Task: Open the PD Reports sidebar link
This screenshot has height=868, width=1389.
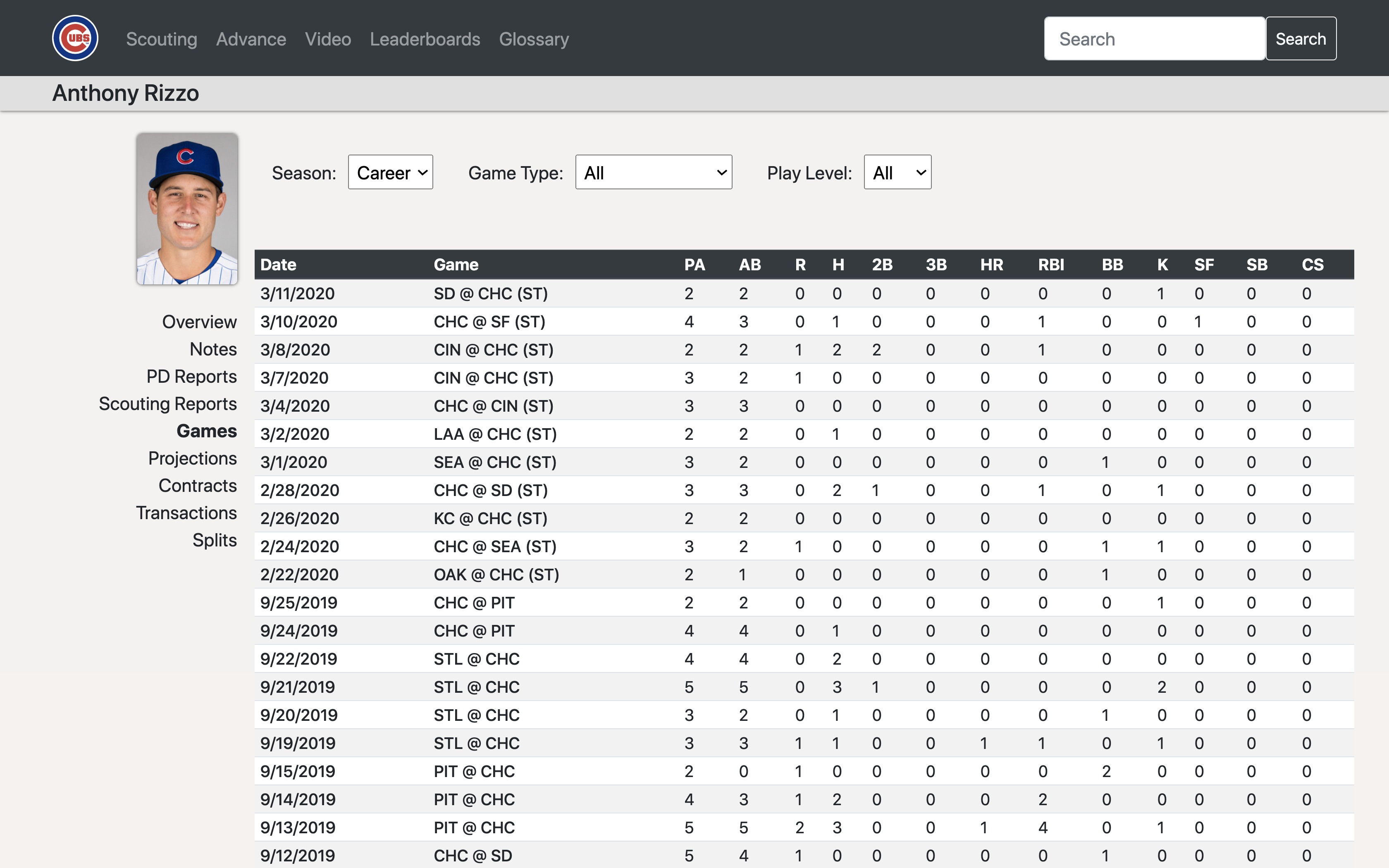Action: (191, 377)
